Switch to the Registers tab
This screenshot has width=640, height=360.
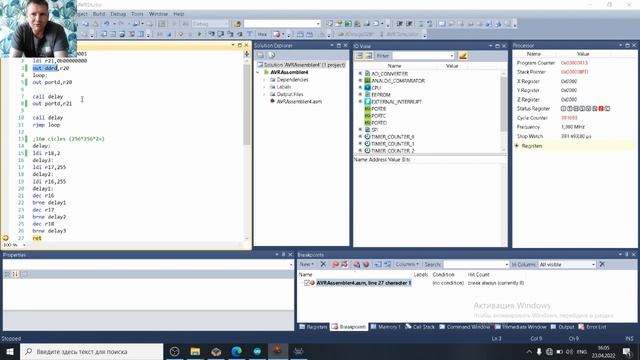click(313, 327)
